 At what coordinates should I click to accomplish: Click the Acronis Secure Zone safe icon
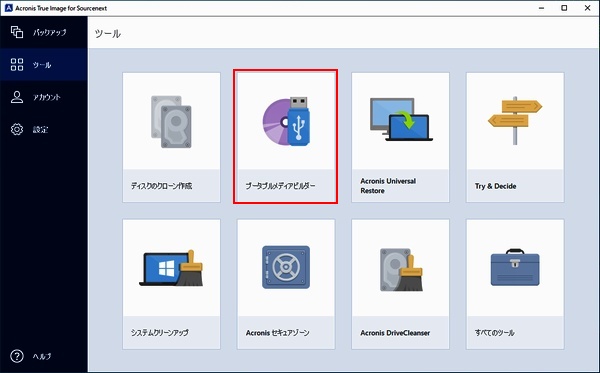point(286,267)
